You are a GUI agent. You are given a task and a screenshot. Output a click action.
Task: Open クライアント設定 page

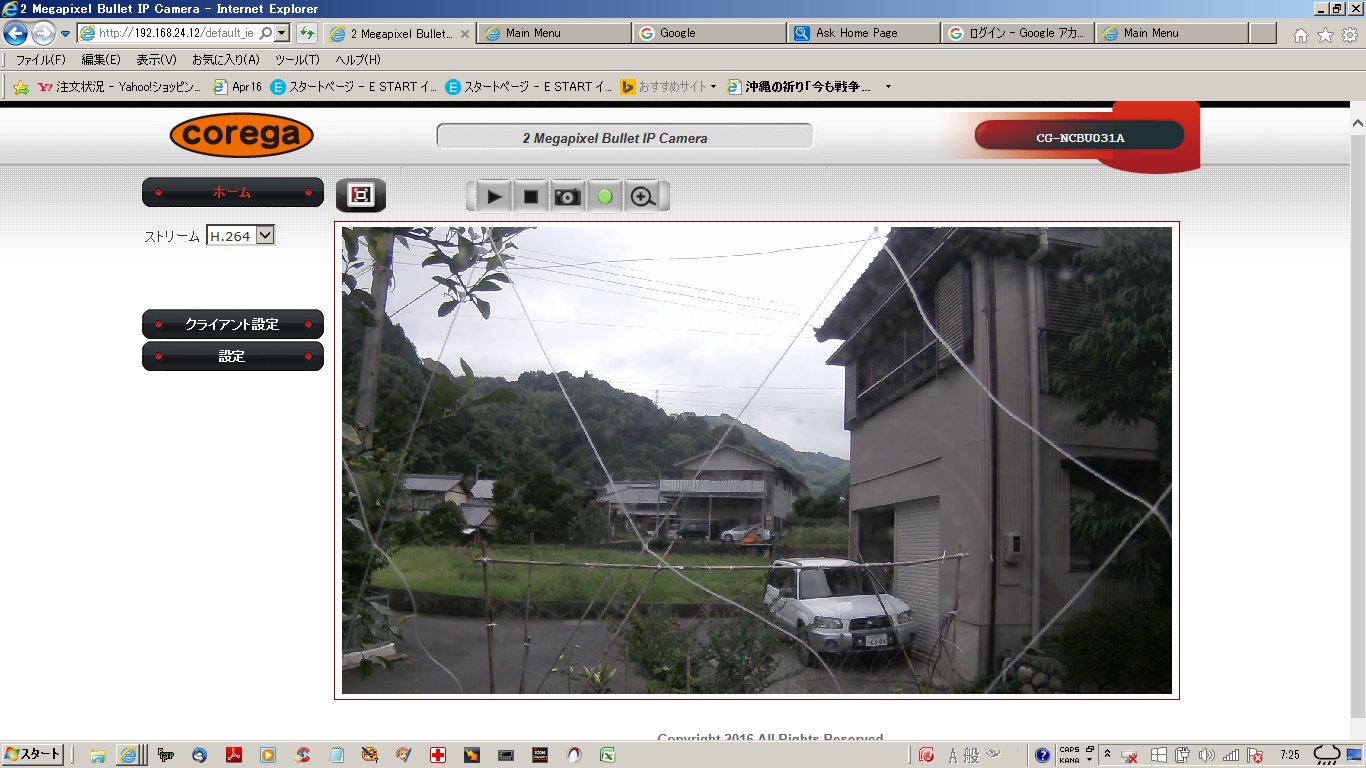[232, 324]
